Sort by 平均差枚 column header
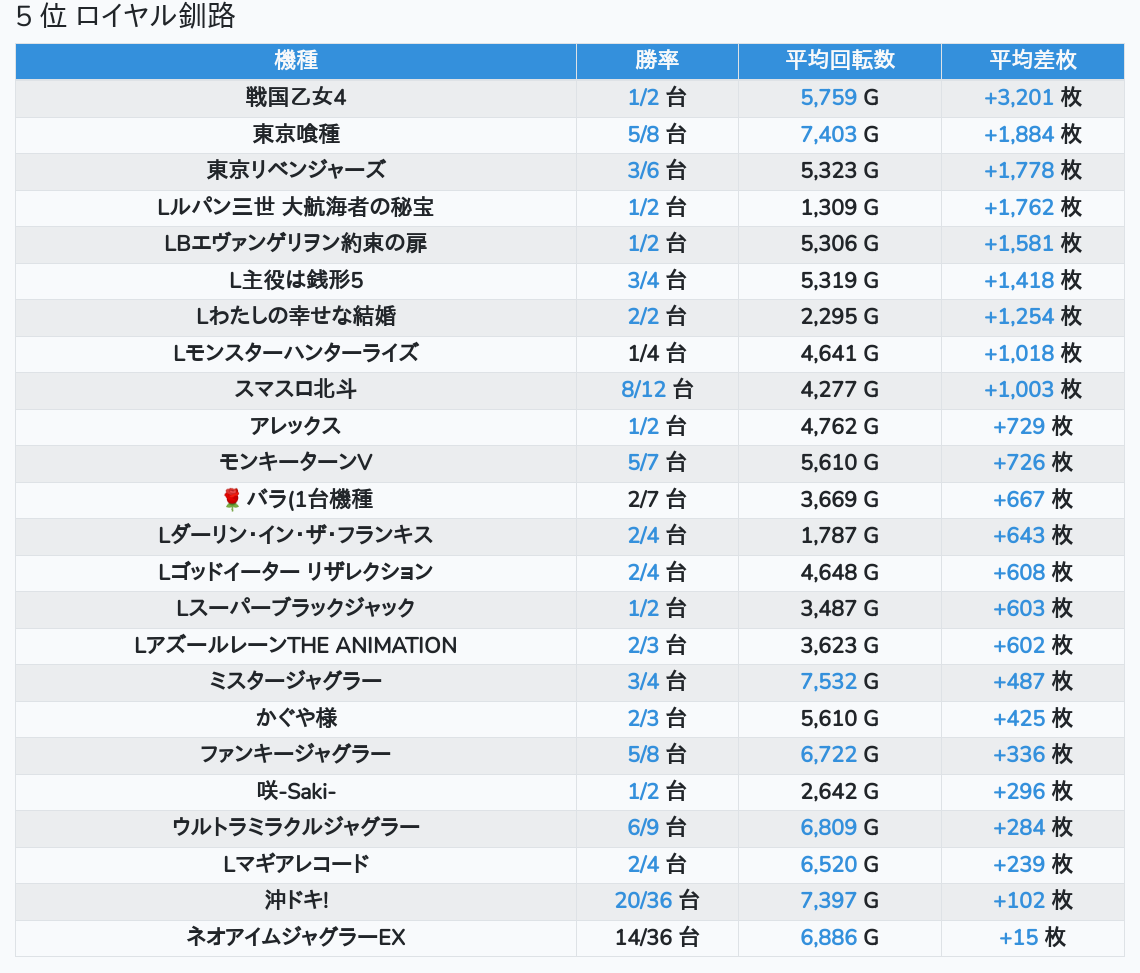1140x973 pixels. [x=1032, y=60]
